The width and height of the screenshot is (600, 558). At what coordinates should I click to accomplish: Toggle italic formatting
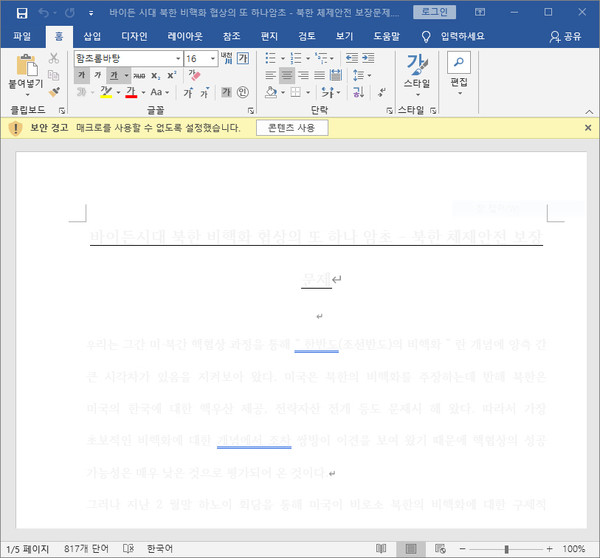[x=98, y=76]
